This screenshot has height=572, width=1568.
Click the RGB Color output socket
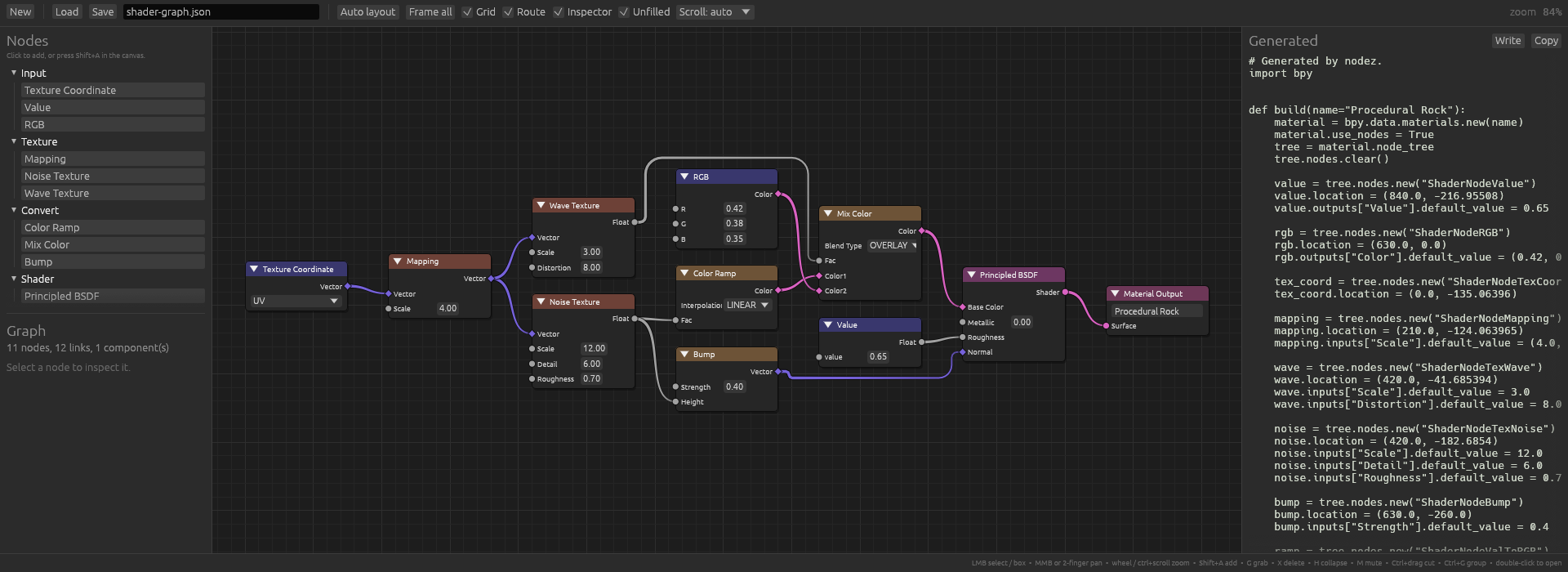coord(778,194)
